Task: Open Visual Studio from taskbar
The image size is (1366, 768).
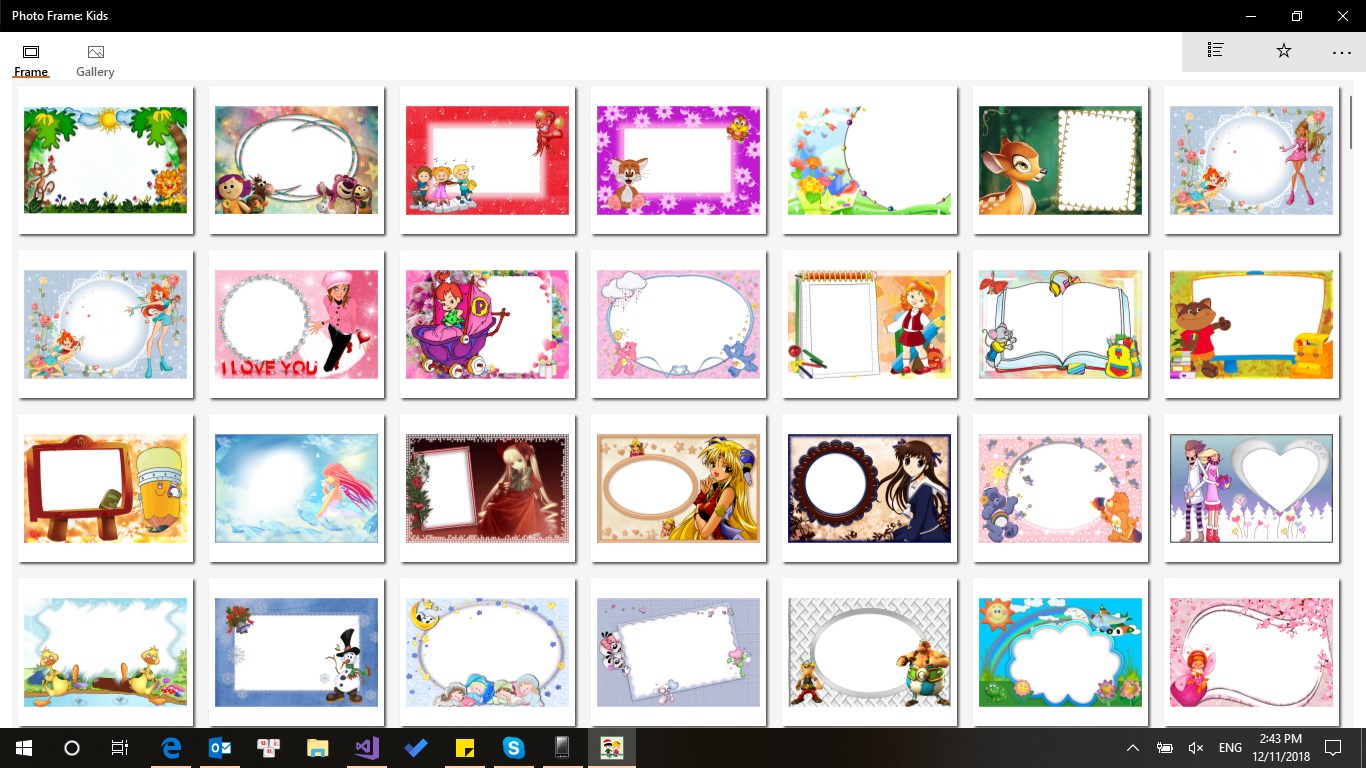Action: (x=367, y=748)
